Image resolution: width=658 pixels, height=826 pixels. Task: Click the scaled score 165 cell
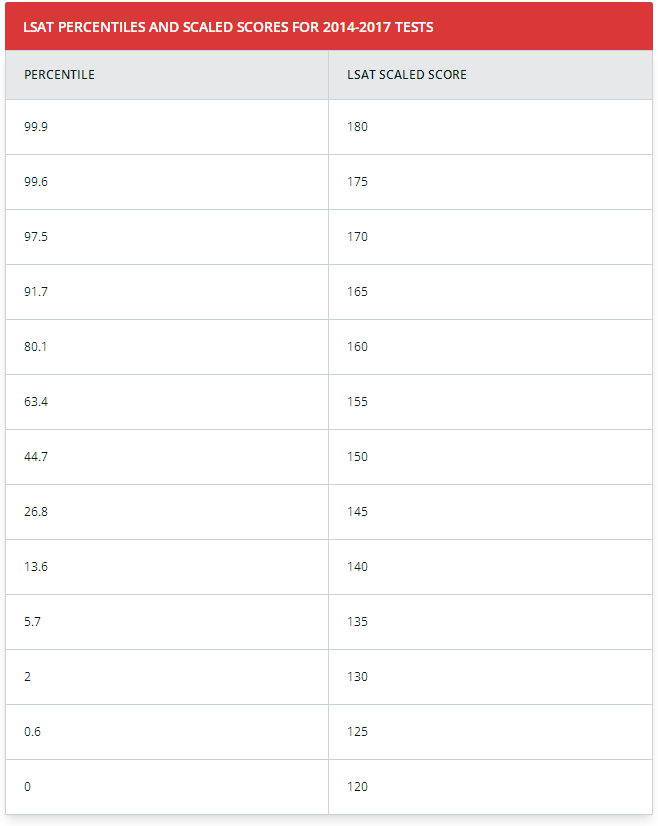click(x=490, y=292)
